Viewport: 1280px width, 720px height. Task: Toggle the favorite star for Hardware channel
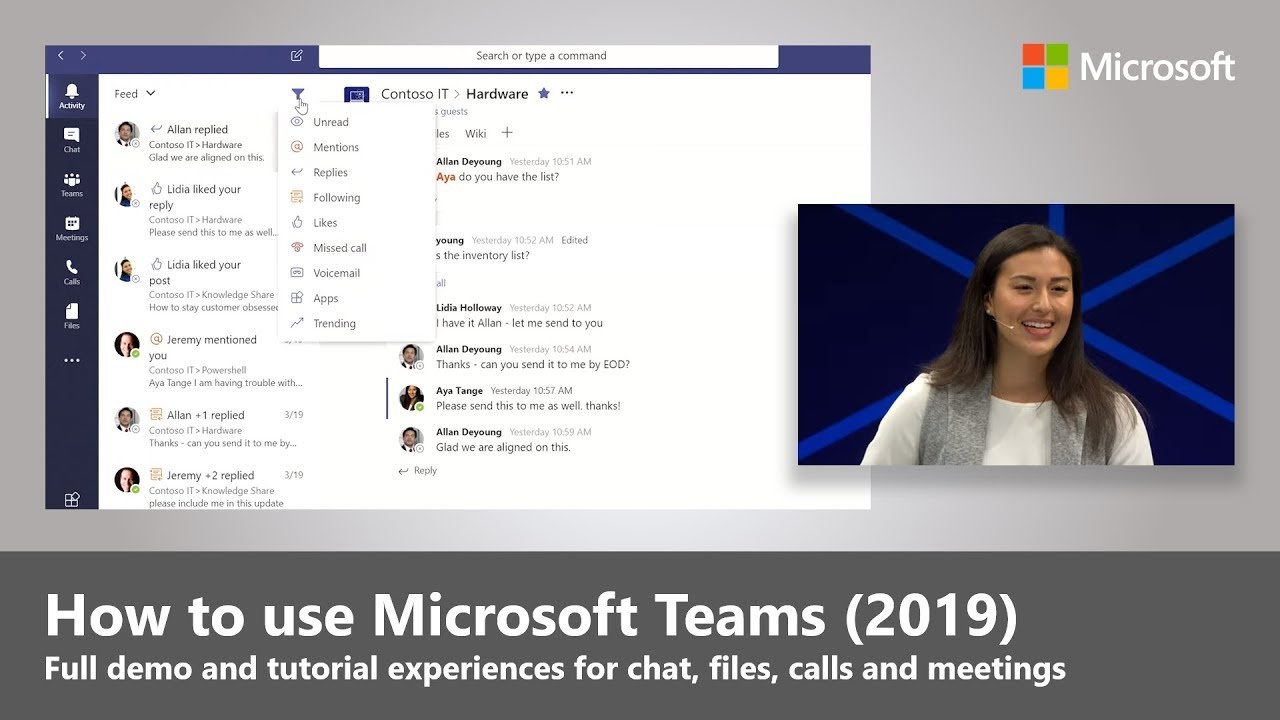pyautogui.click(x=544, y=93)
